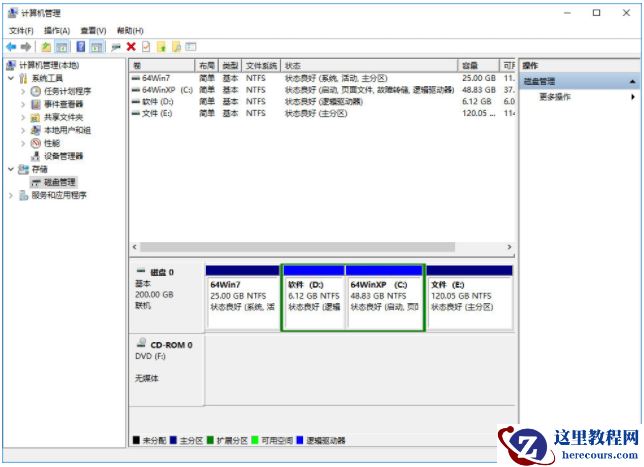This screenshot has height=467, width=644.
Task: Click the 共享文件夹 icon
Action: (x=36, y=117)
